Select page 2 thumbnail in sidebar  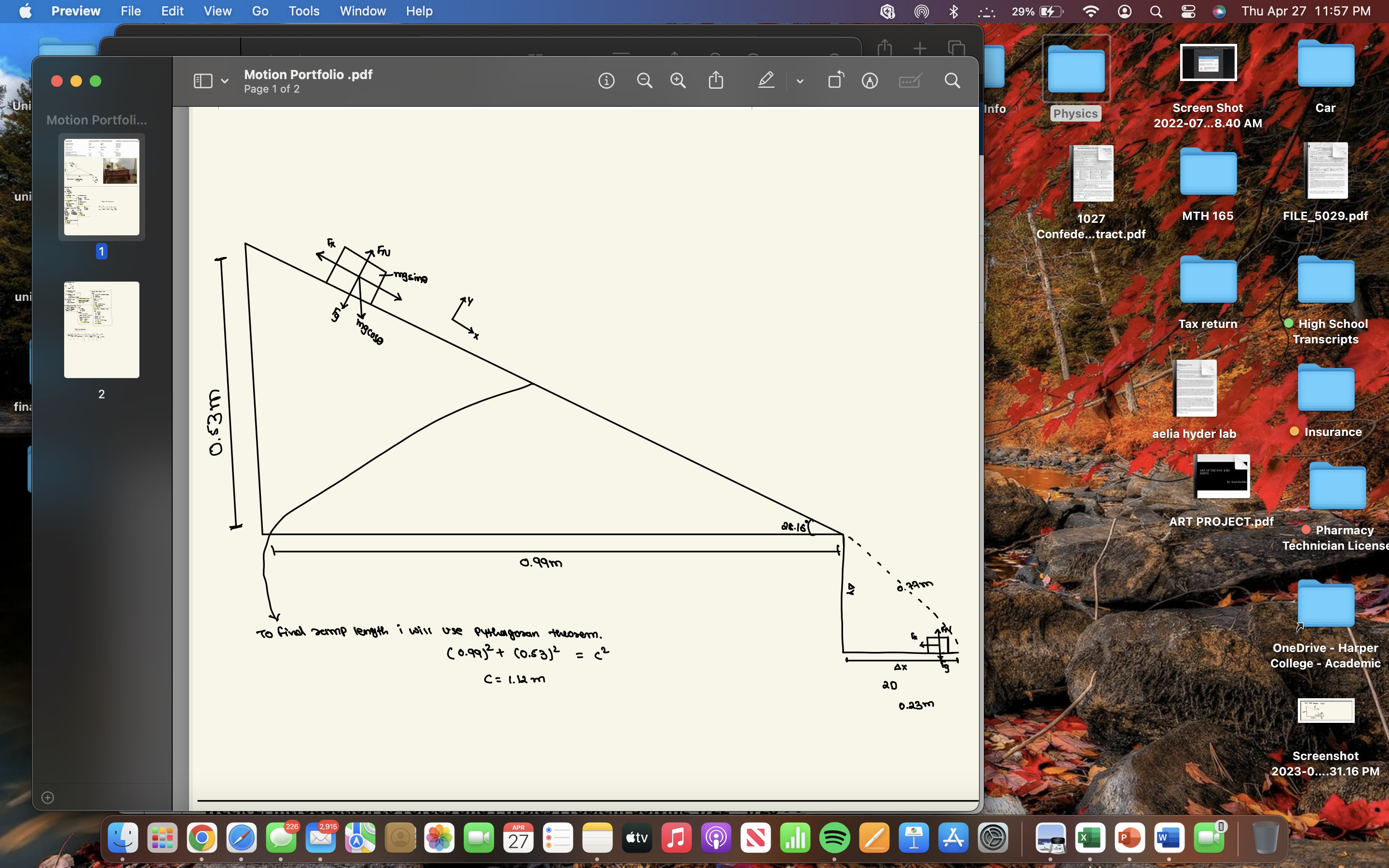[102, 329]
